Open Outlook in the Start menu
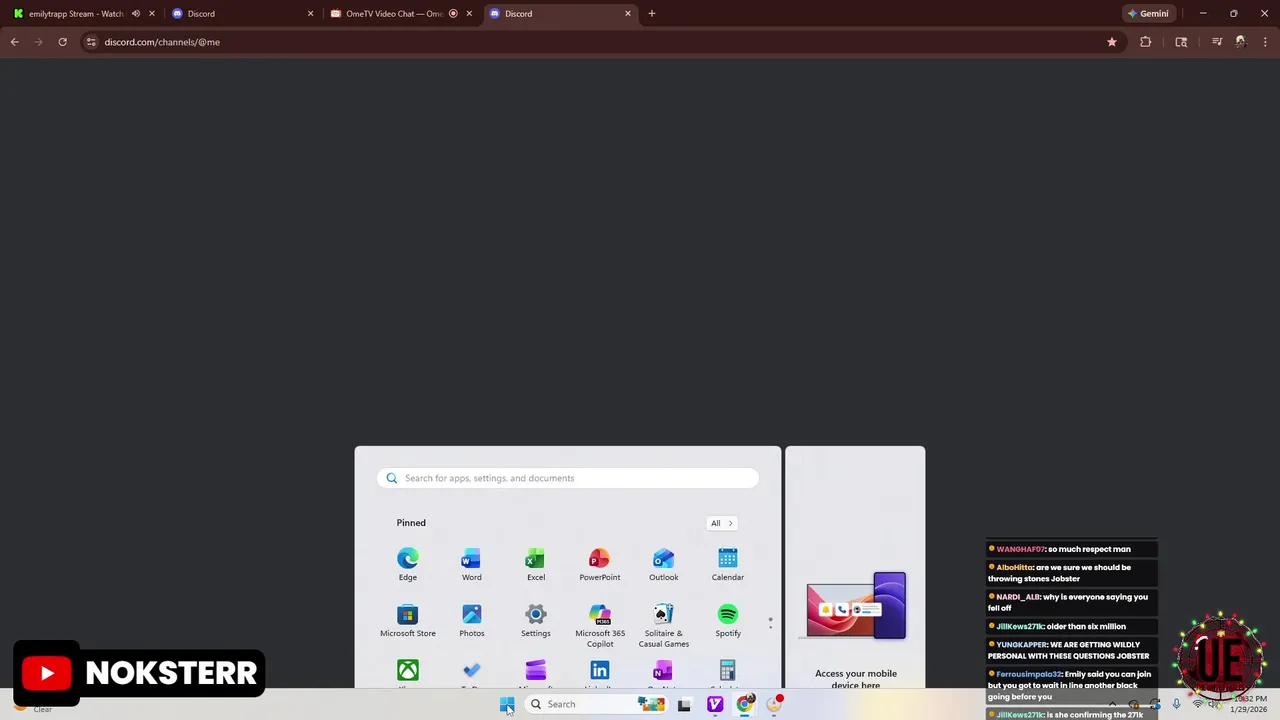The width and height of the screenshot is (1280, 720). click(663, 564)
